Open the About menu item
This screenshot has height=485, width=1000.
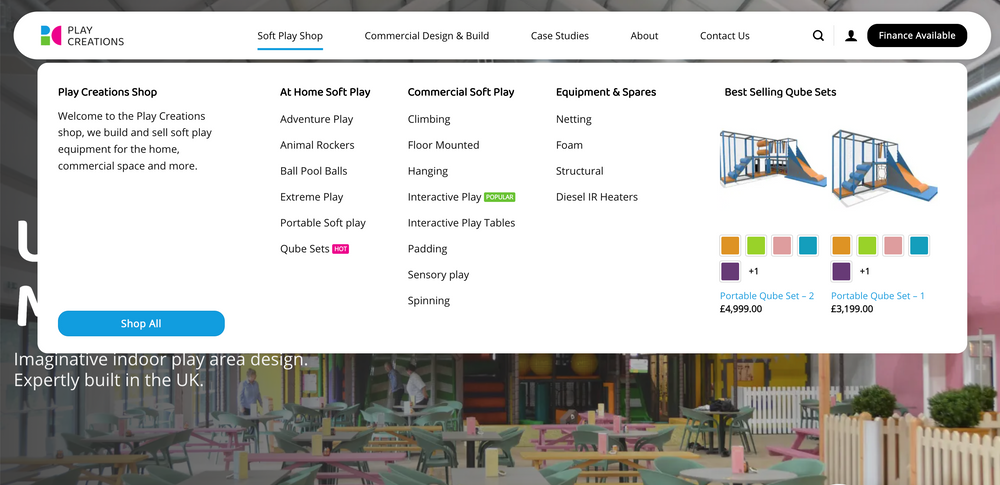(644, 36)
